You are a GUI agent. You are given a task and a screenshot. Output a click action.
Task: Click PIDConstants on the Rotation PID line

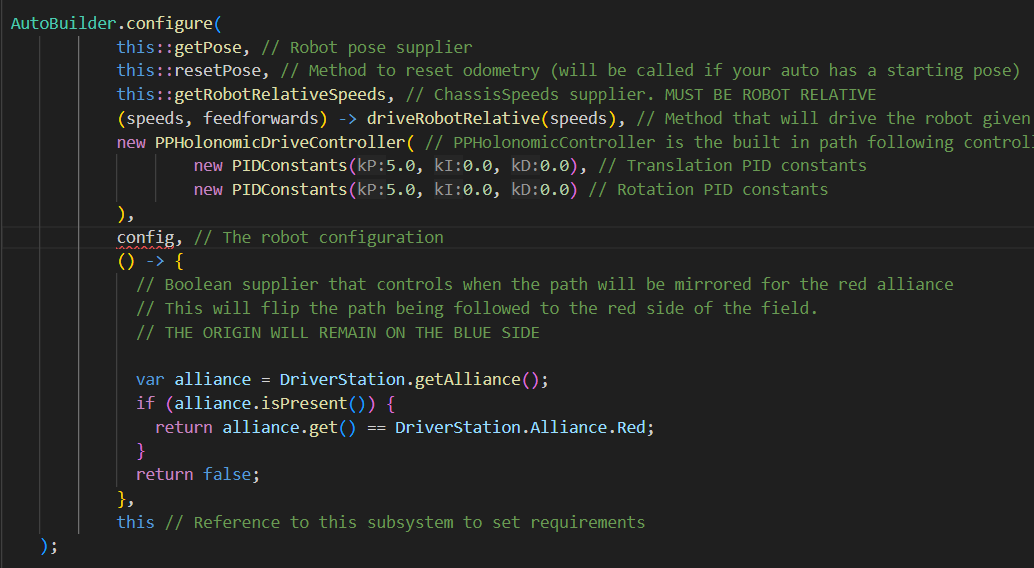click(x=289, y=189)
